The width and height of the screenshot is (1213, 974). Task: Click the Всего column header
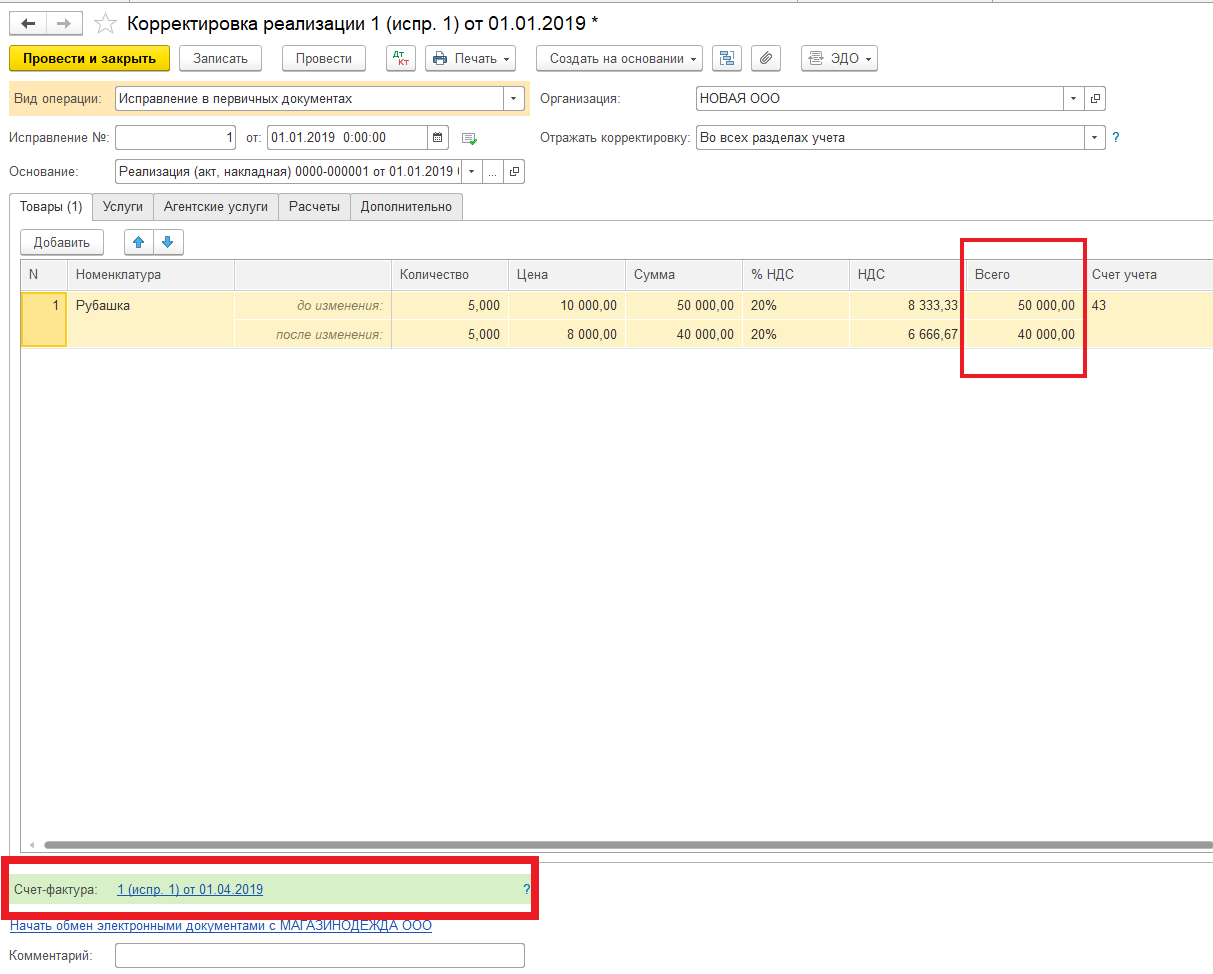pyautogui.click(x=1025, y=275)
